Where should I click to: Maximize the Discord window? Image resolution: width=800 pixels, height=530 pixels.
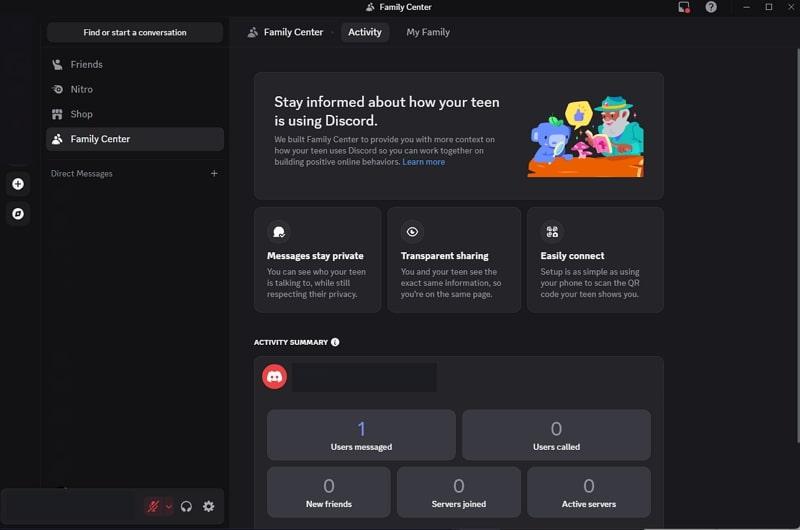click(x=769, y=7)
